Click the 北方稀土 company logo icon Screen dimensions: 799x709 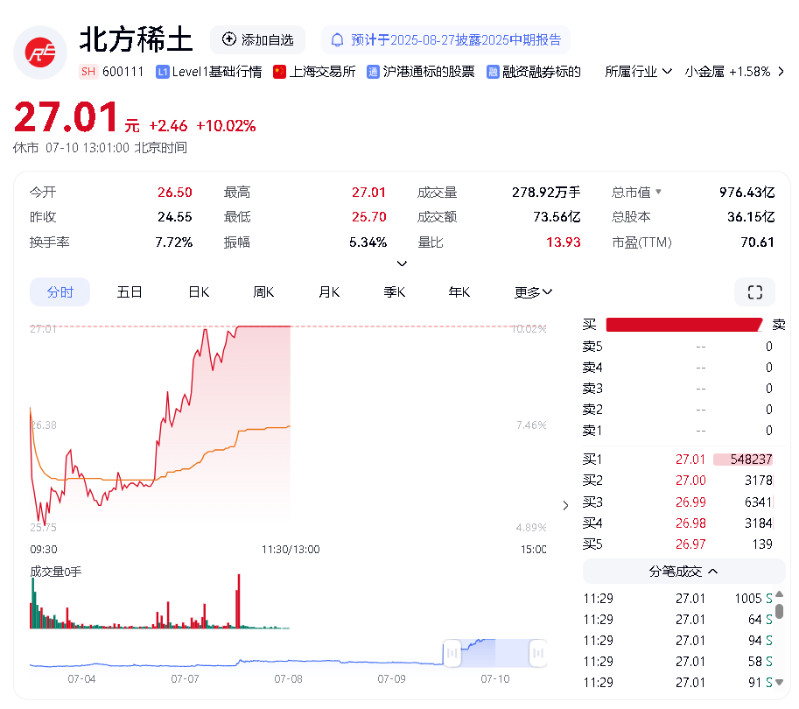pos(40,52)
